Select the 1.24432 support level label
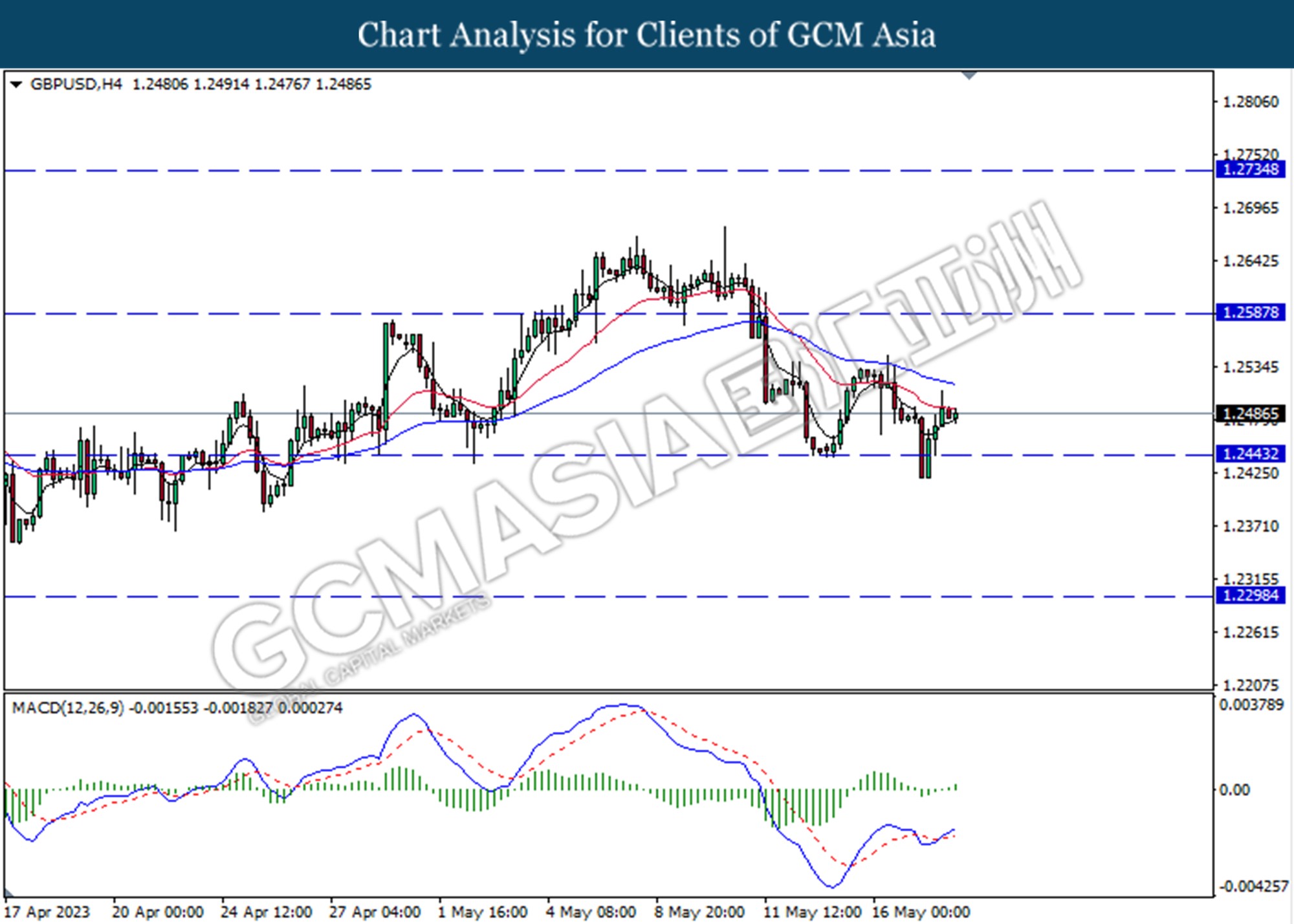Image resolution: width=1294 pixels, height=924 pixels. (x=1251, y=454)
